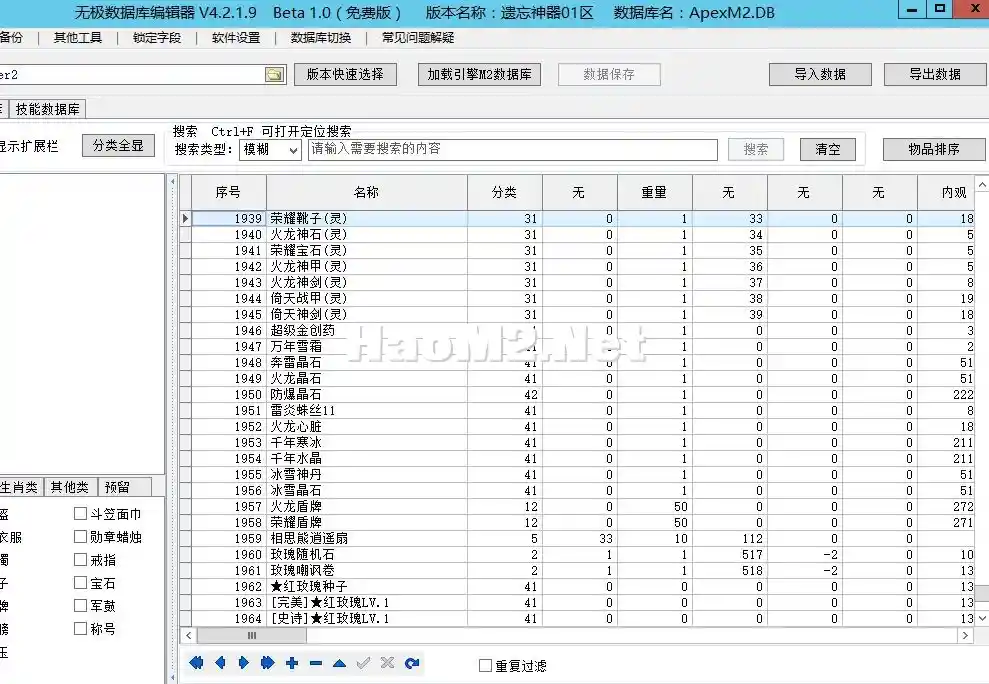Click the 重量 column header
Screen dimensions: 989x684
[x=654, y=192]
